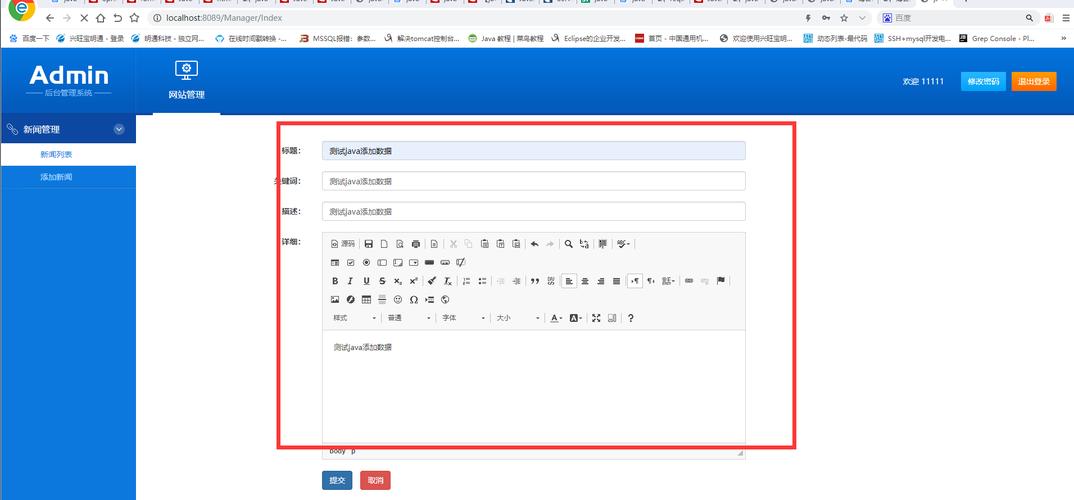The height and width of the screenshot is (500, 1074).
Task: Toggle italic formatting
Action: click(351, 281)
